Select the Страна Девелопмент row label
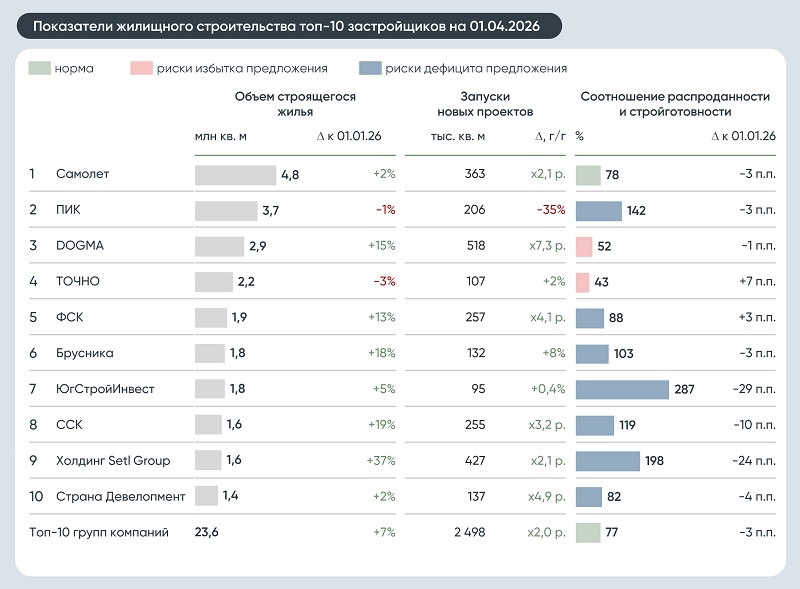Viewport: 800px width, 589px height. [x=120, y=496]
